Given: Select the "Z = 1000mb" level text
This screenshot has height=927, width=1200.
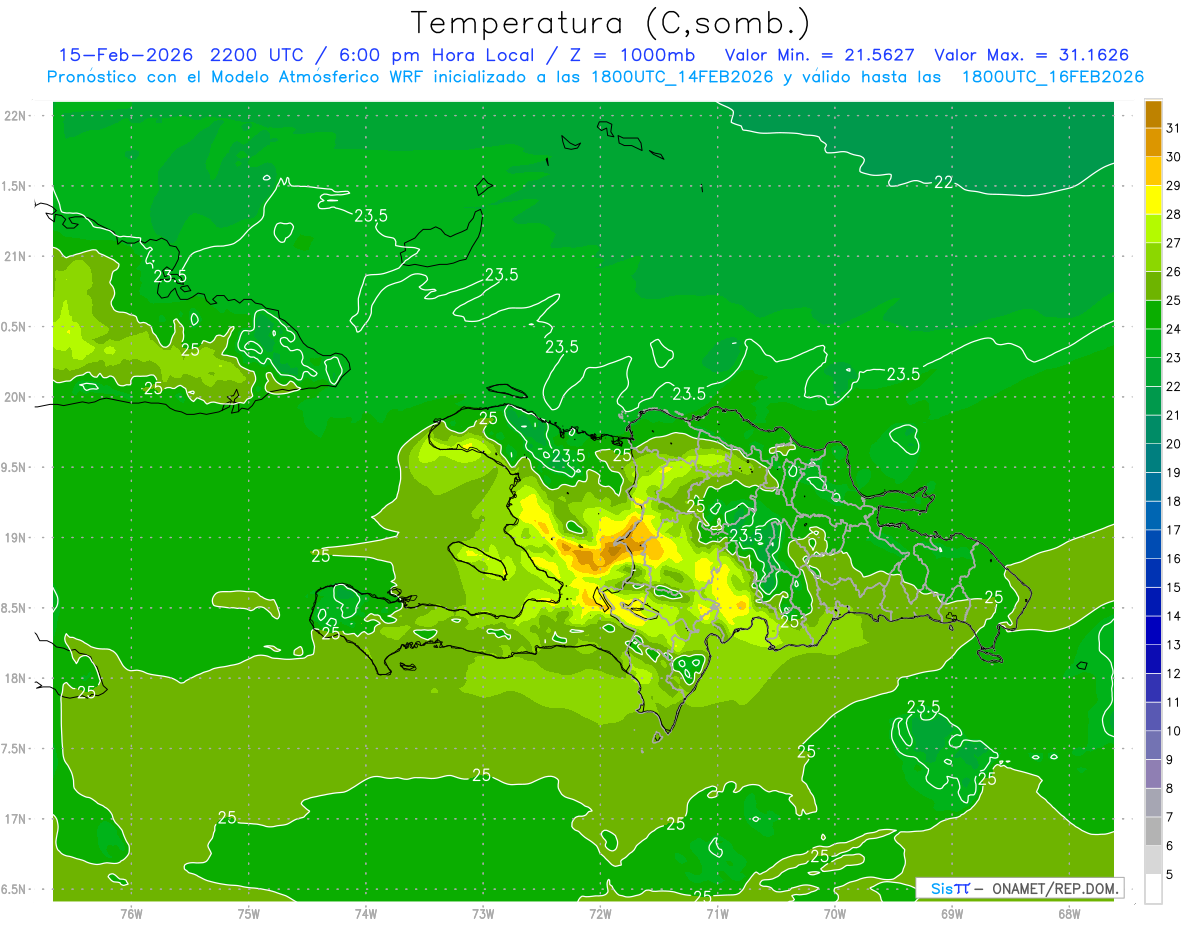Looking at the screenshot, I should (x=632, y=55).
